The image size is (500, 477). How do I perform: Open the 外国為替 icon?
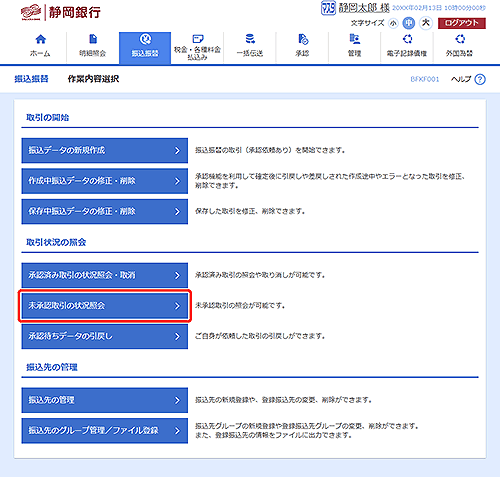pyautogui.click(x=460, y=39)
